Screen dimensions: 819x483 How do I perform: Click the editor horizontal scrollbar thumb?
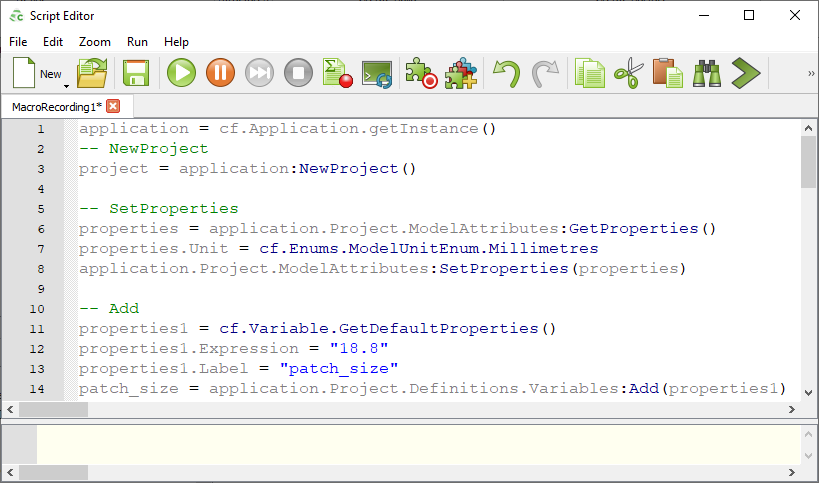coord(53,409)
